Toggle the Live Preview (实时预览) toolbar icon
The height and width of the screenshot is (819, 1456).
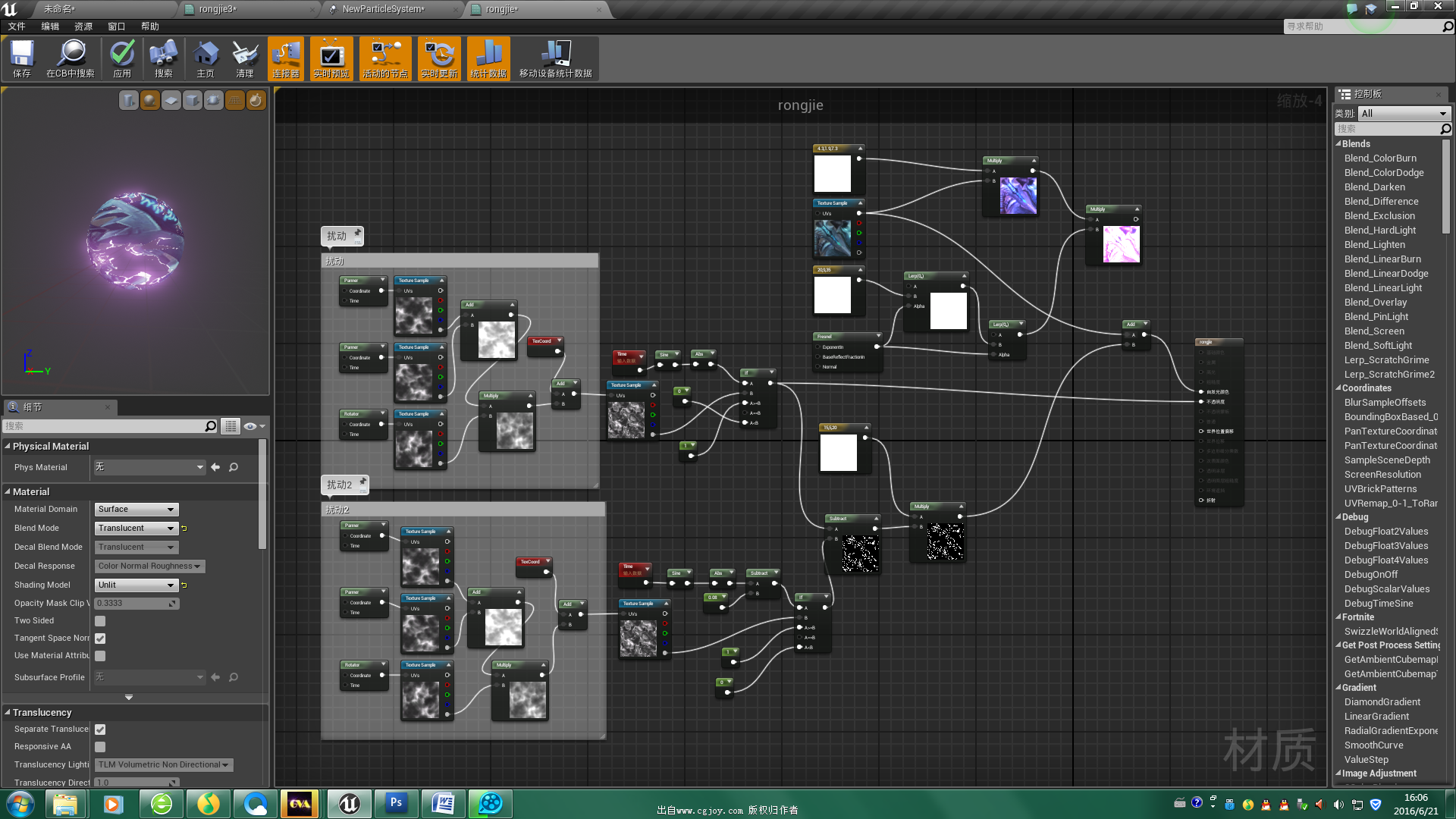tap(331, 58)
